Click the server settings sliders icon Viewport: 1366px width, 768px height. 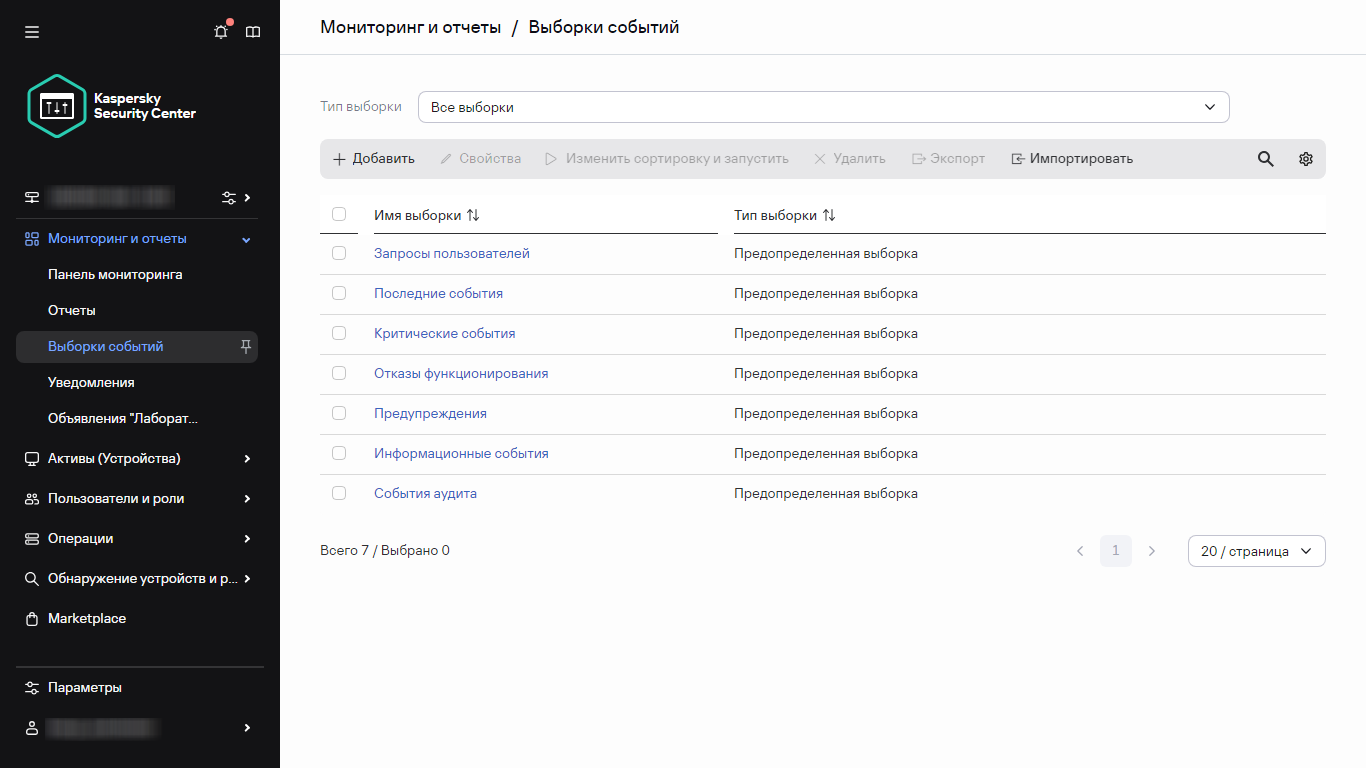point(229,197)
